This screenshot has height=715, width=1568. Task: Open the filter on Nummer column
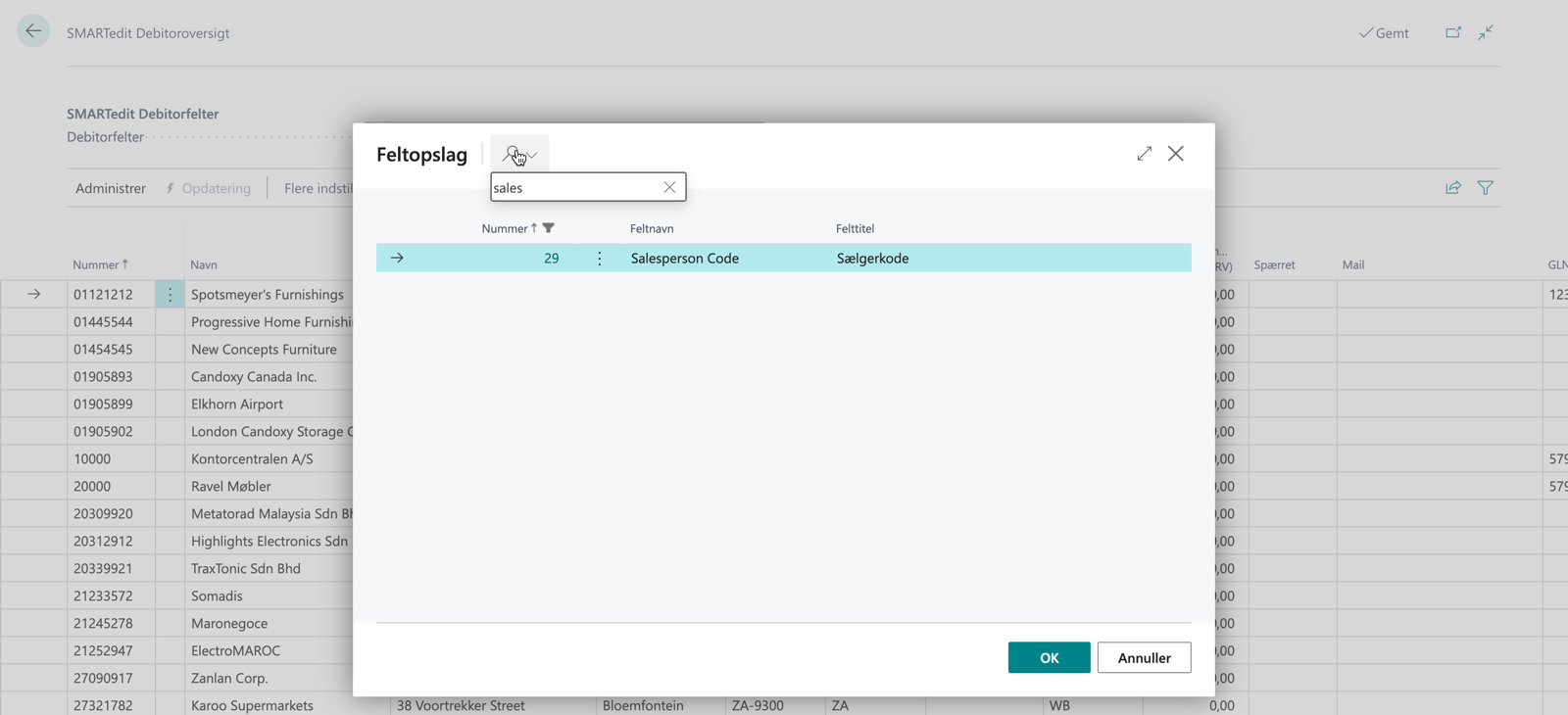(x=549, y=228)
